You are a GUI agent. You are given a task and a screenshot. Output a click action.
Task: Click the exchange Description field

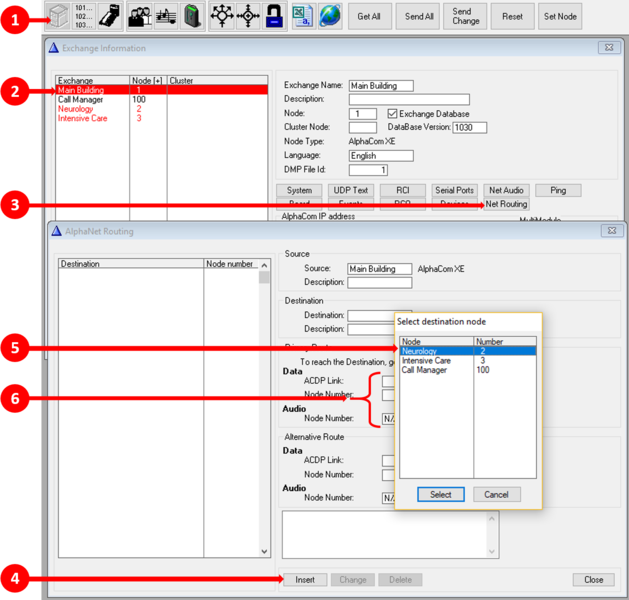coord(409,99)
